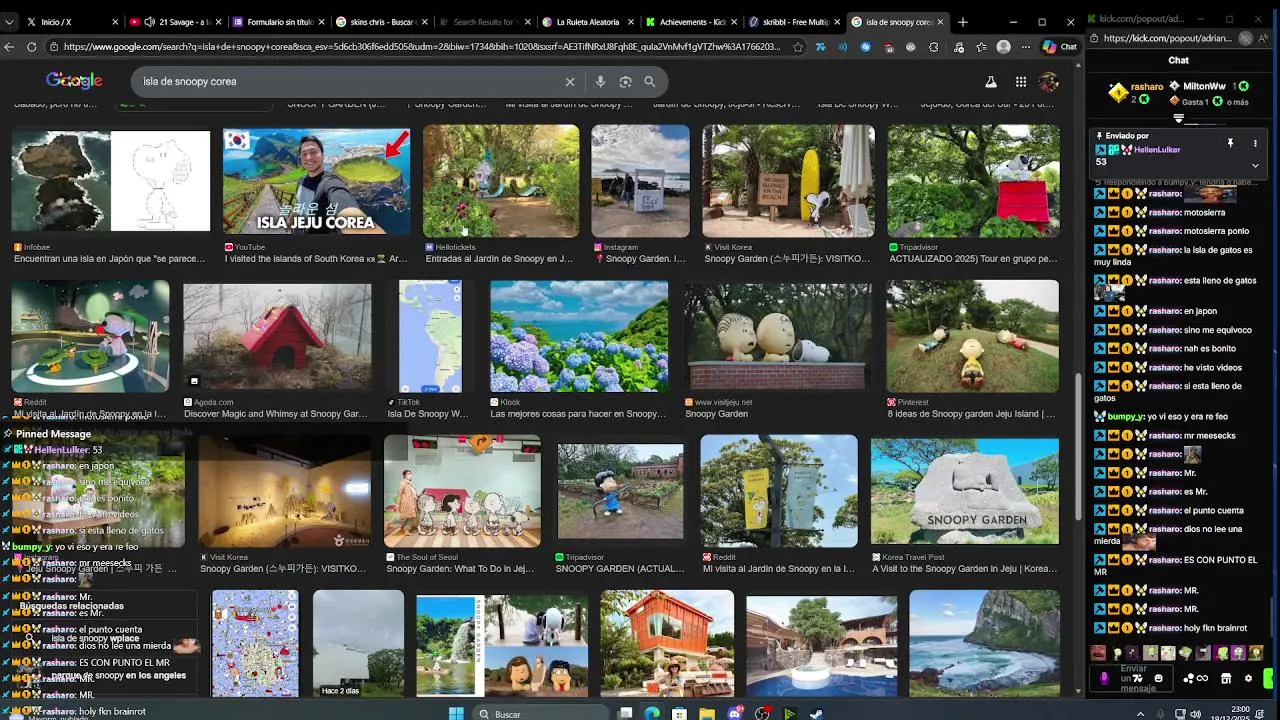Open the 'Discover Magic and Whimsy at Snoopy Garden' Agoda link

click(x=276, y=414)
